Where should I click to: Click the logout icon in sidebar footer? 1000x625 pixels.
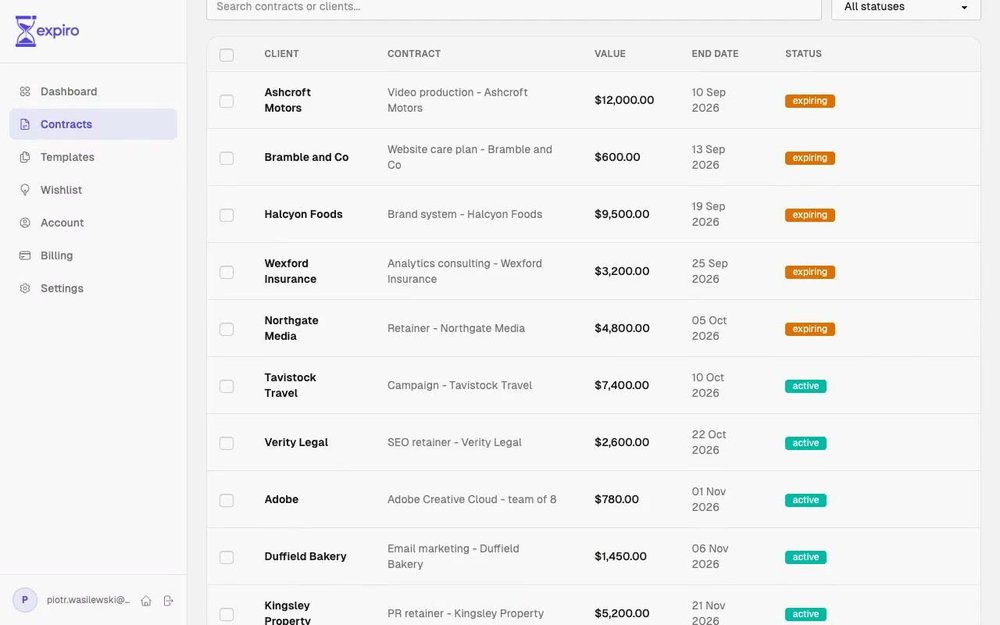coord(168,601)
